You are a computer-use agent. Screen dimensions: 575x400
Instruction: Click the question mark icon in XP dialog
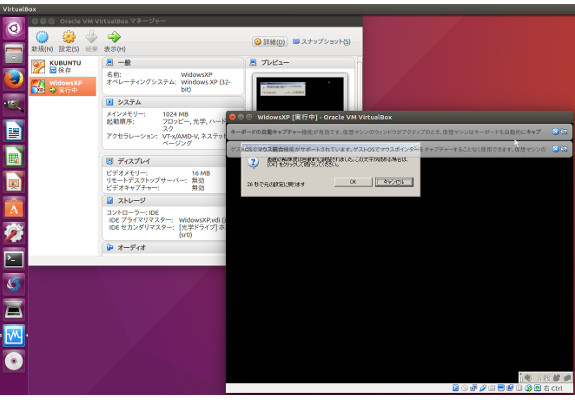coord(253,162)
